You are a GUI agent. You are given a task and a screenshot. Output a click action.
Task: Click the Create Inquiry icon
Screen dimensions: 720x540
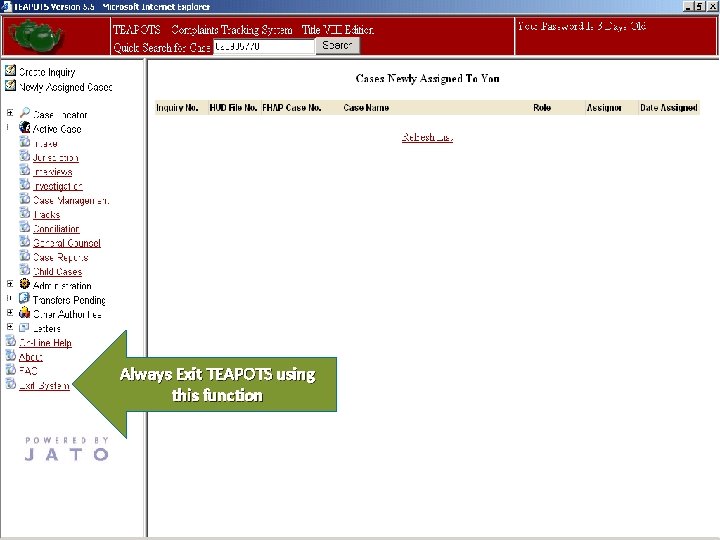pyautogui.click(x=10, y=71)
